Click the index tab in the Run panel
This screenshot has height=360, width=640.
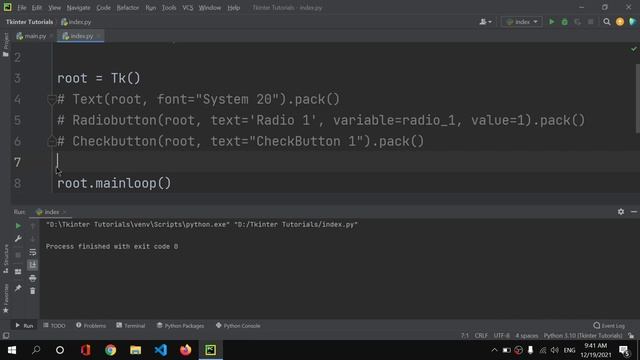pyautogui.click(x=51, y=212)
